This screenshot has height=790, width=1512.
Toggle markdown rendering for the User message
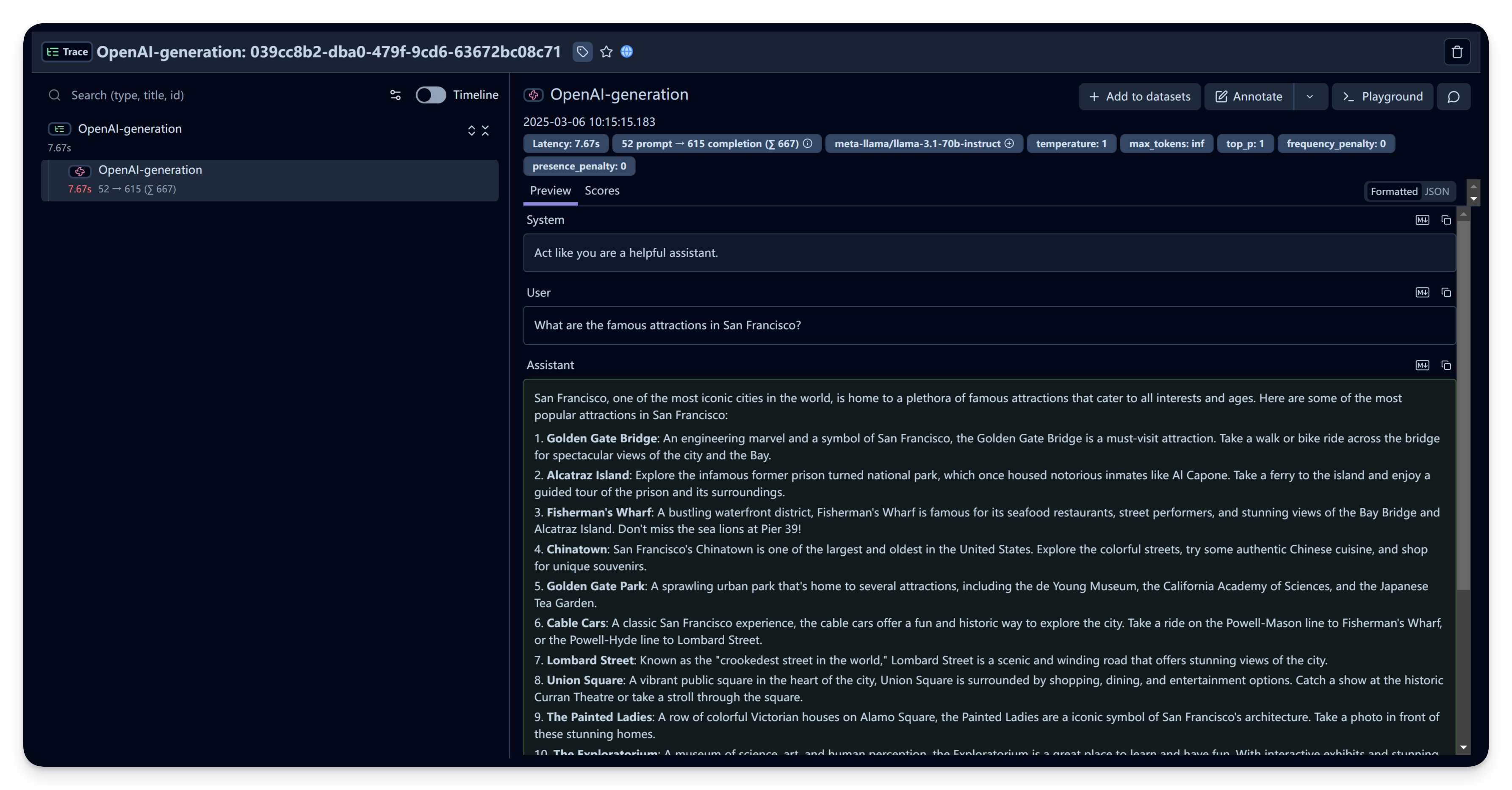pos(1422,292)
